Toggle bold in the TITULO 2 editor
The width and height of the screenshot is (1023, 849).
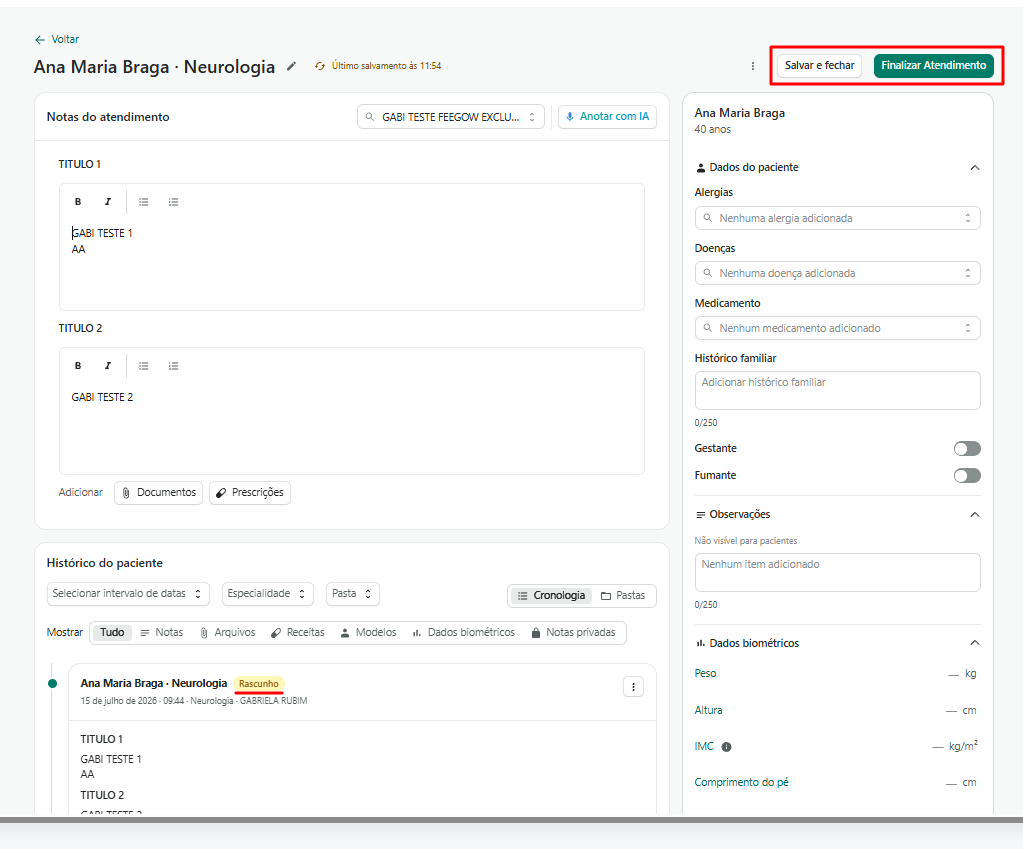click(78, 365)
